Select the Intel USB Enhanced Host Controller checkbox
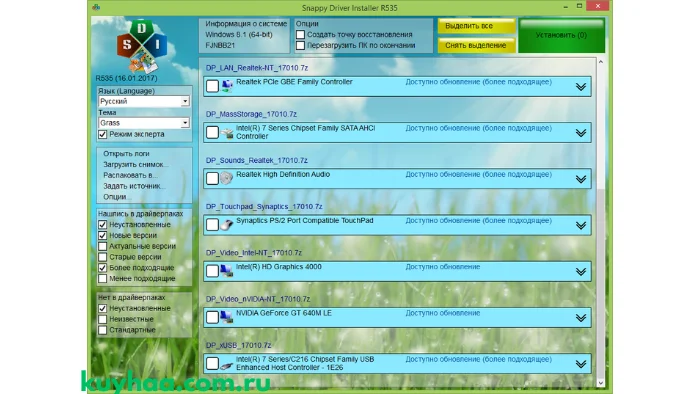This screenshot has width=700, height=394. [212, 364]
